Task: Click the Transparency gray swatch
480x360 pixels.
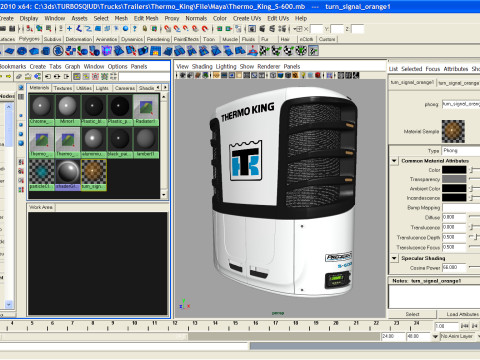Action: (454, 179)
